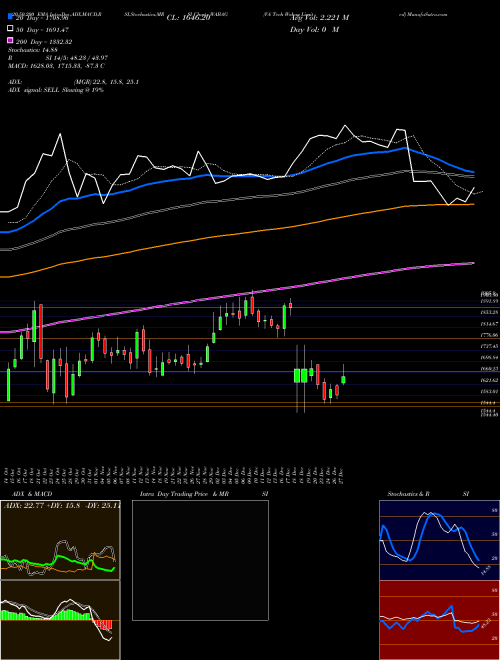Image resolution: width=500 pixels, height=660 pixels.
Task: Click the 1727.45 price axis label
Action: (490, 346)
